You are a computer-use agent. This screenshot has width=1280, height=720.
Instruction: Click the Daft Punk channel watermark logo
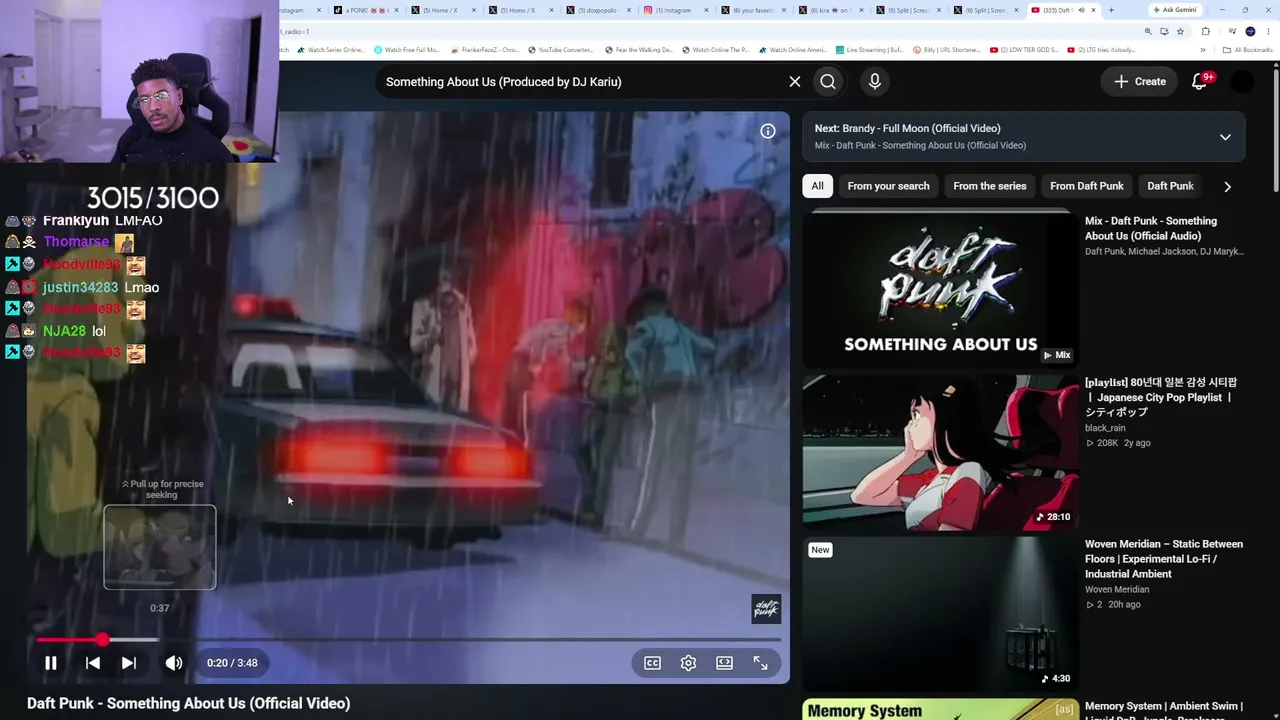click(766, 609)
